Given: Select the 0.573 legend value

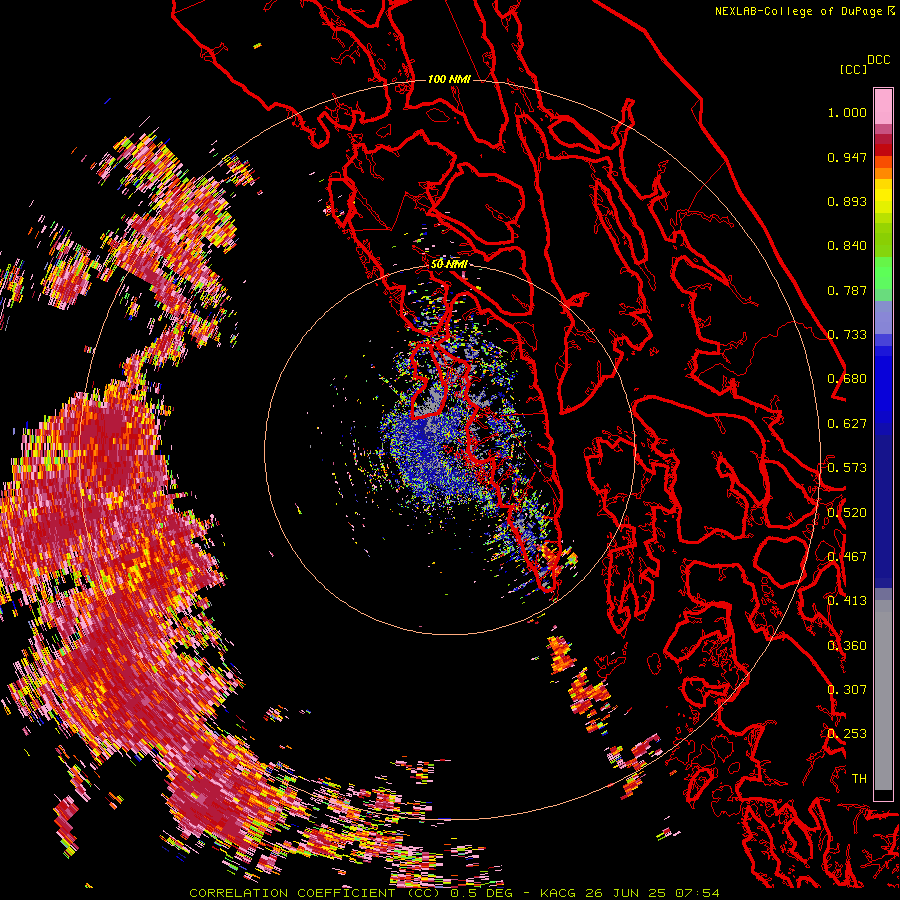Looking at the screenshot, I should point(847,468).
